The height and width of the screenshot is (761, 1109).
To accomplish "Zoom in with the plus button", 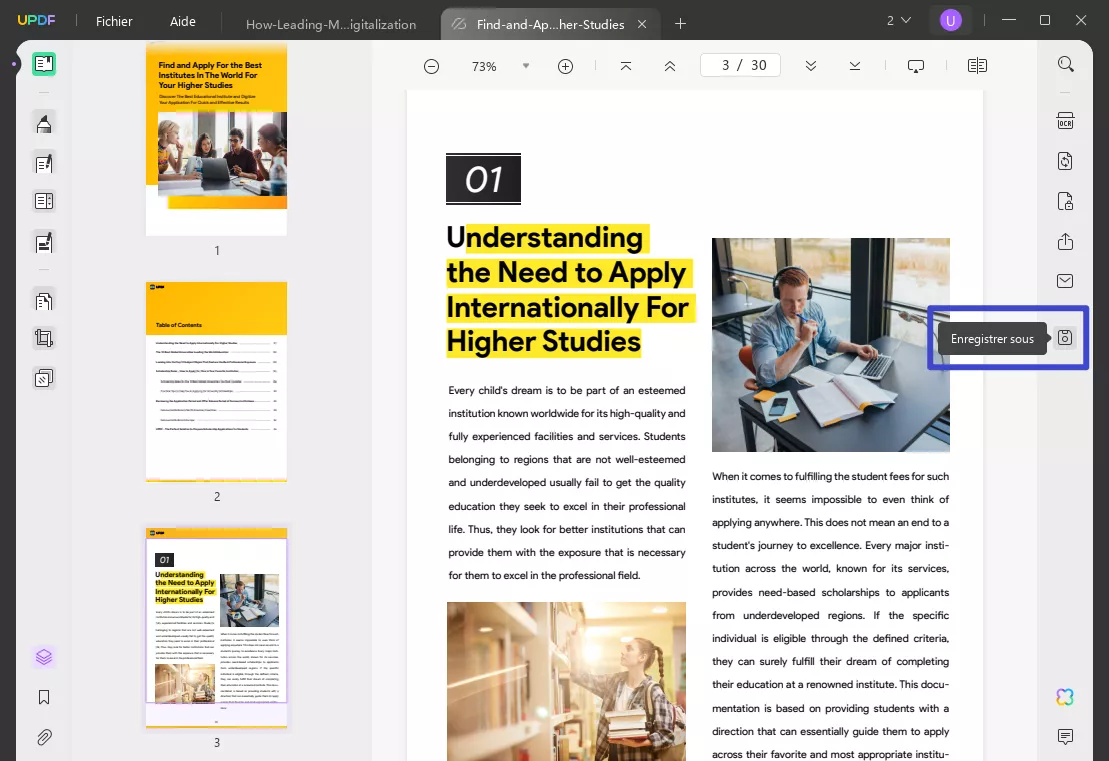I will click(x=565, y=66).
